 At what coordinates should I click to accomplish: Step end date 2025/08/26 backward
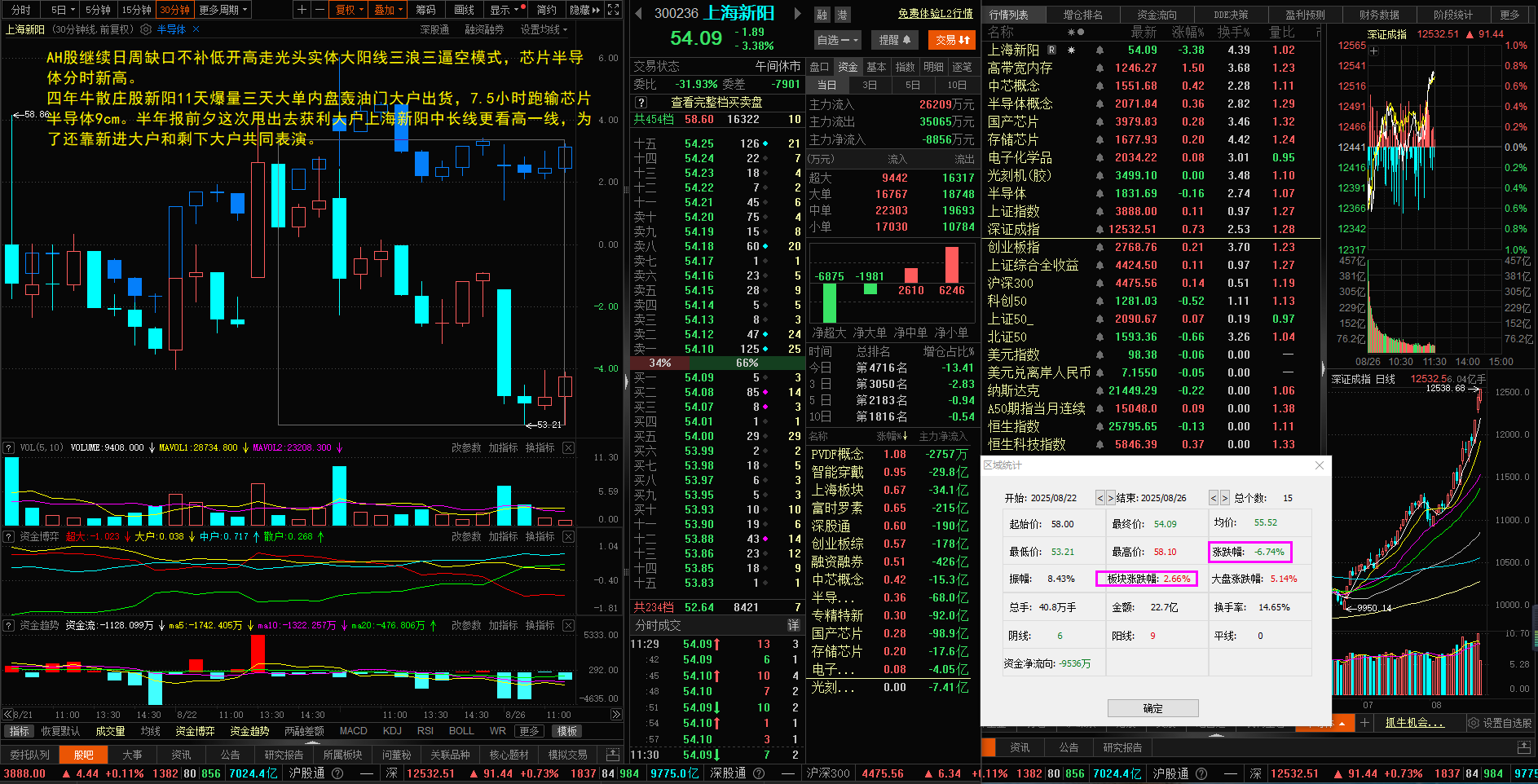(1214, 498)
